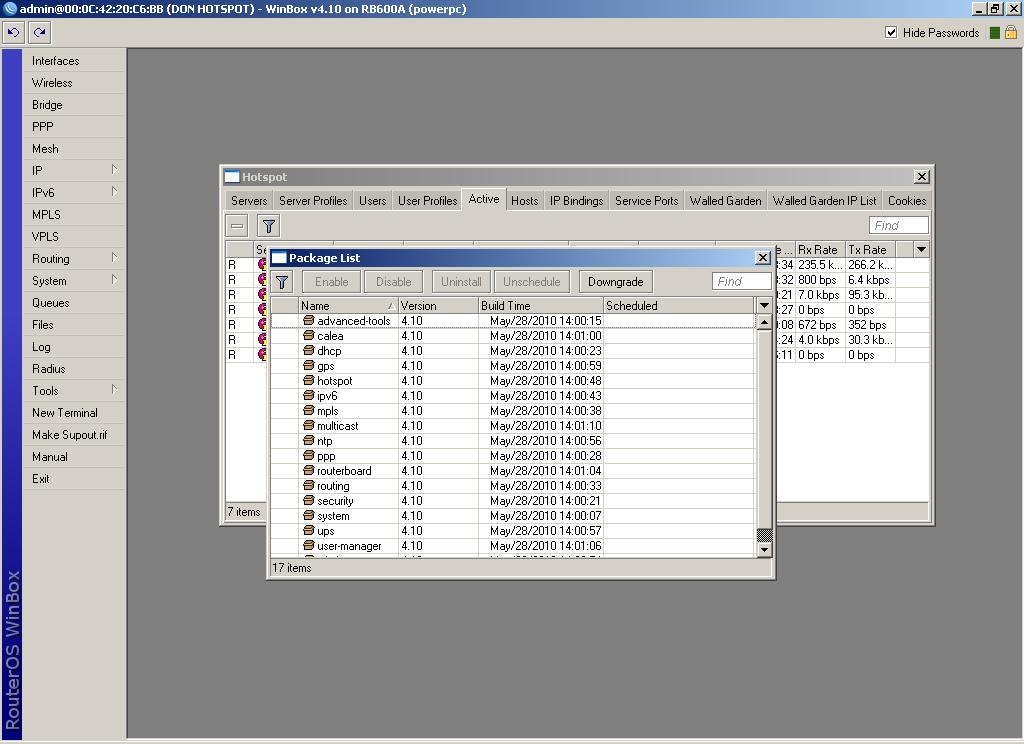Select the advanced-tools package icon
This screenshot has width=1024, height=744.
click(309, 320)
